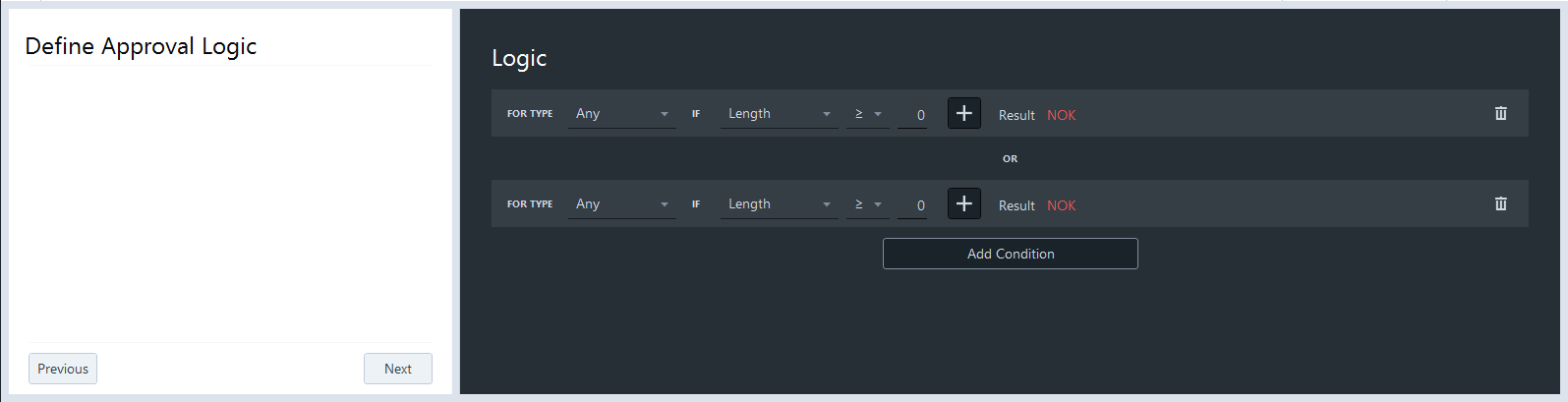Viewport: 1568px width, 402px height.
Task: Click the Define Approval Logic title
Action: pyautogui.click(x=141, y=46)
